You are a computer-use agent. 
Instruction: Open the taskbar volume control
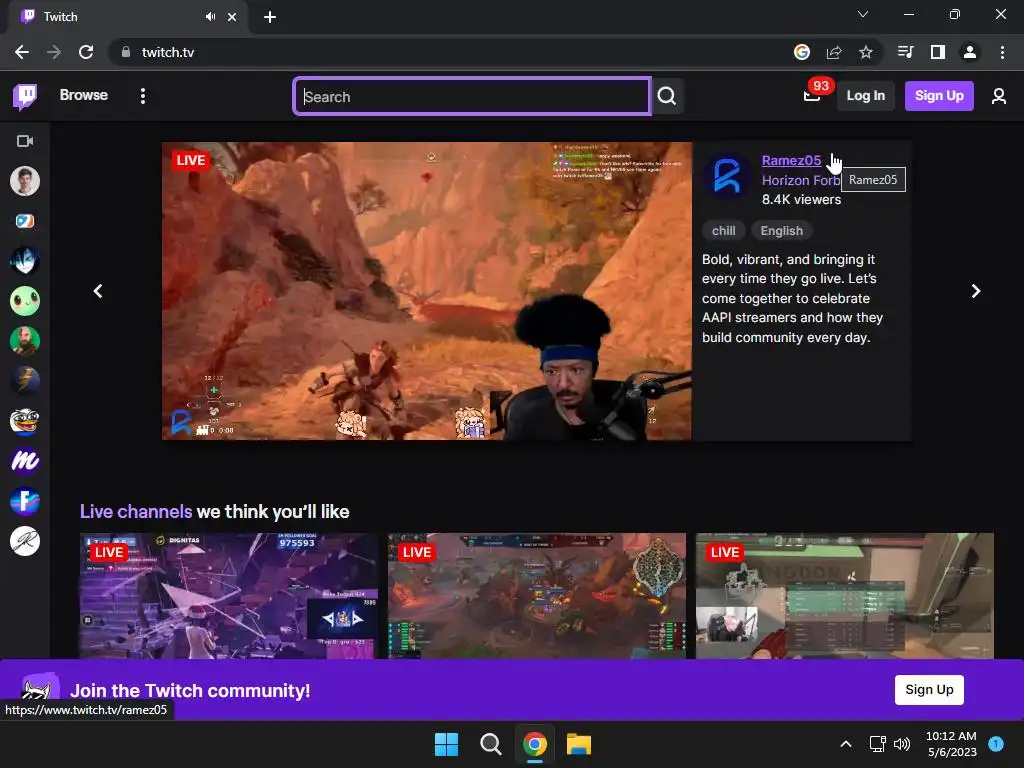pos(902,744)
